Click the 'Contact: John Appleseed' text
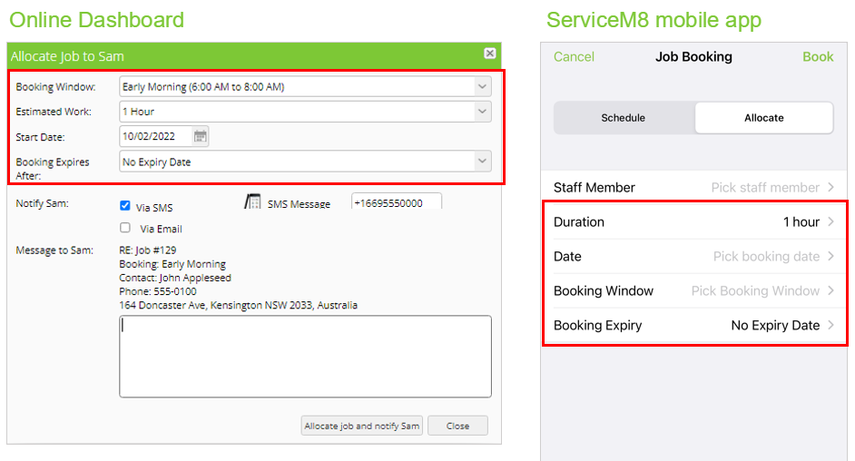Viewport: 855px width, 461px height. point(175,278)
